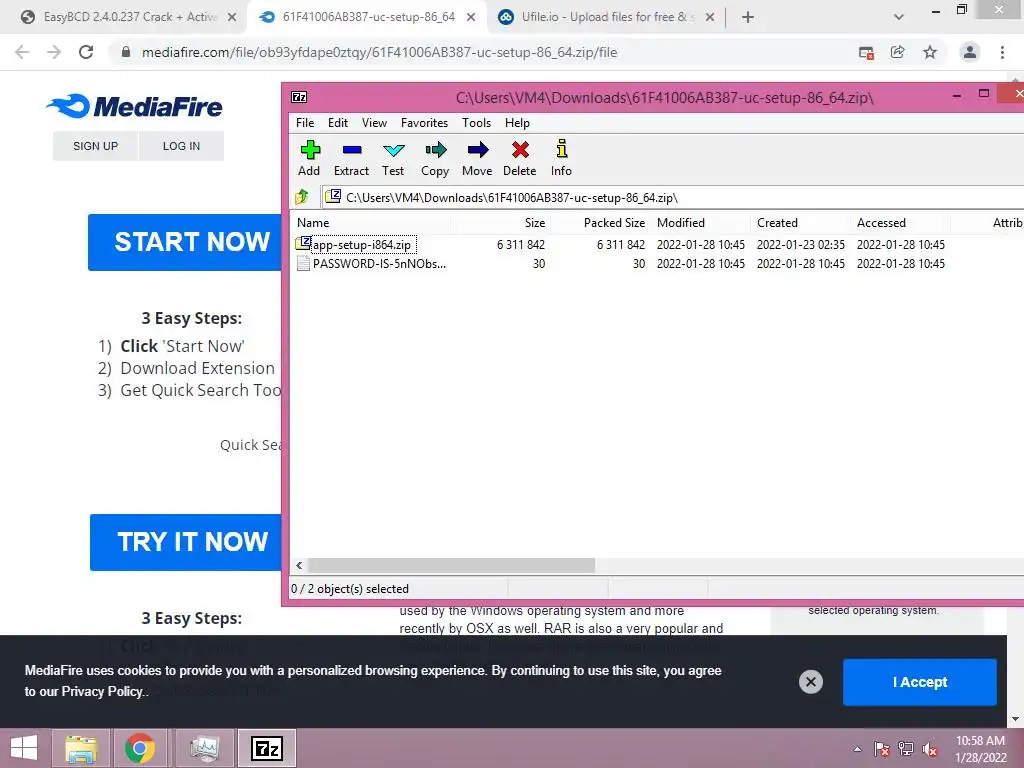
Task: Open a new Chrome tab
Action: [748, 17]
